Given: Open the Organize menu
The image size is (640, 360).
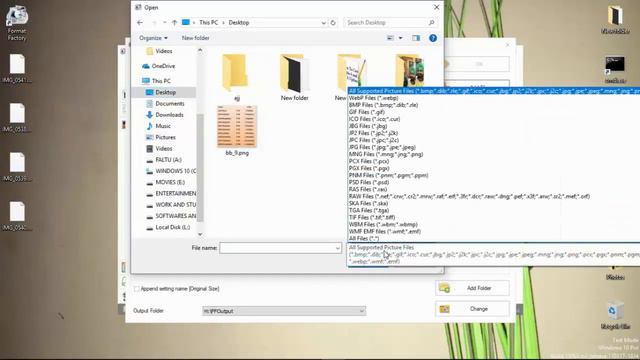Looking at the screenshot, I should coord(153,38).
